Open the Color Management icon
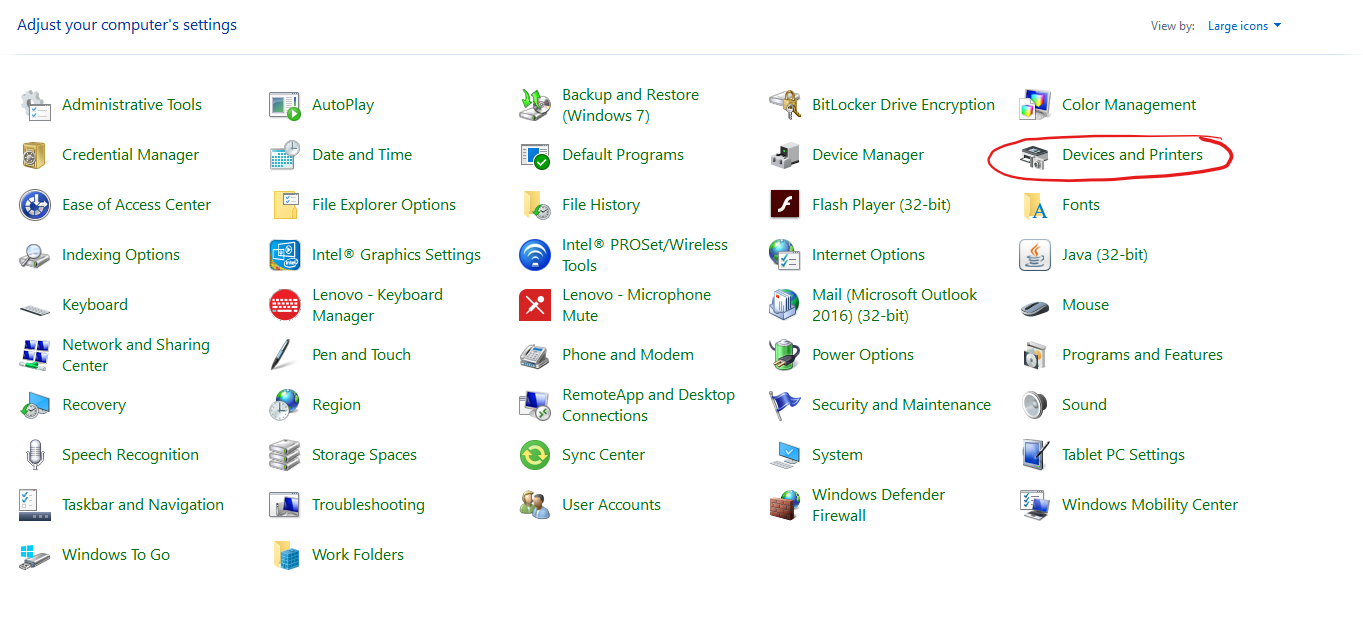 1035,105
